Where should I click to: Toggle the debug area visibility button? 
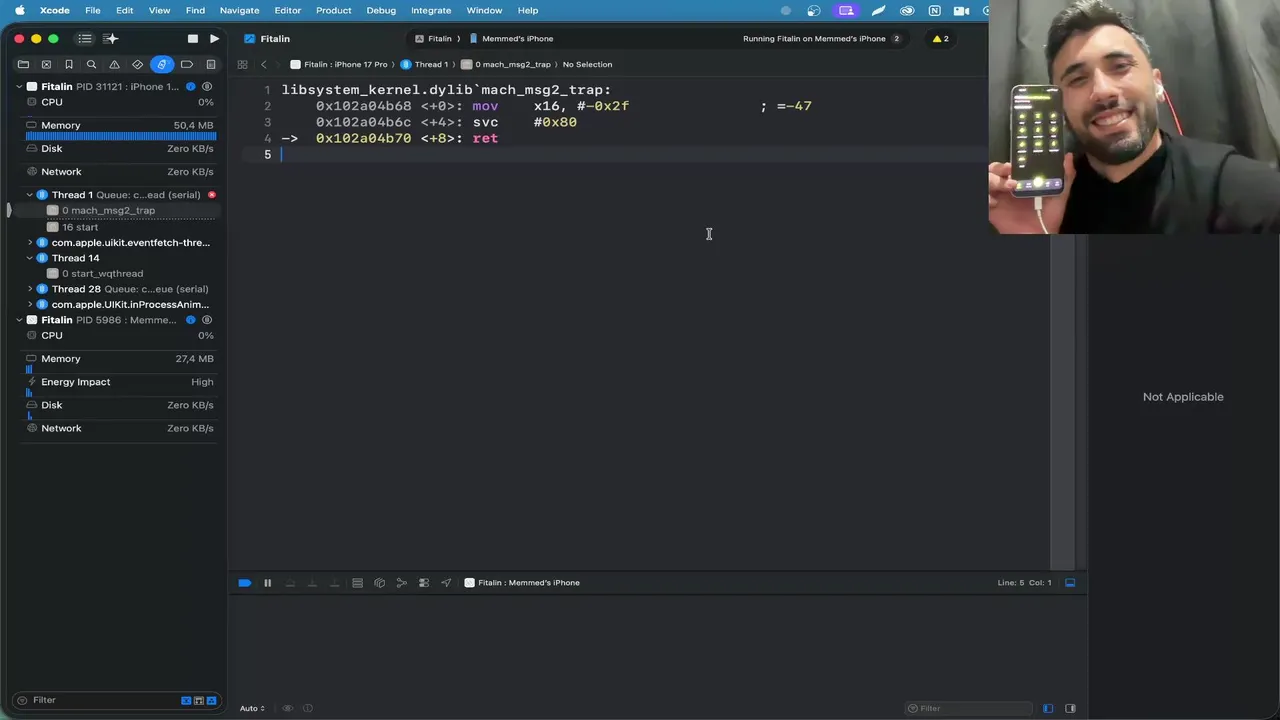point(1070,582)
